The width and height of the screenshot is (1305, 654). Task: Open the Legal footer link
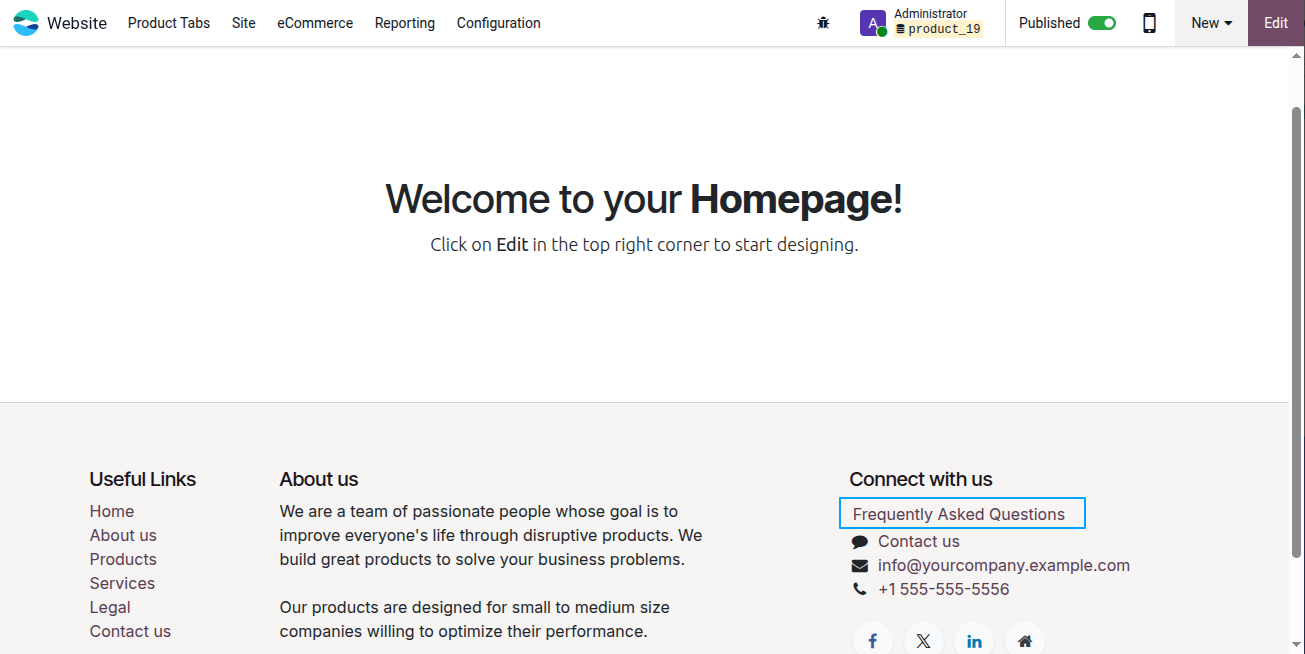[x=110, y=607]
